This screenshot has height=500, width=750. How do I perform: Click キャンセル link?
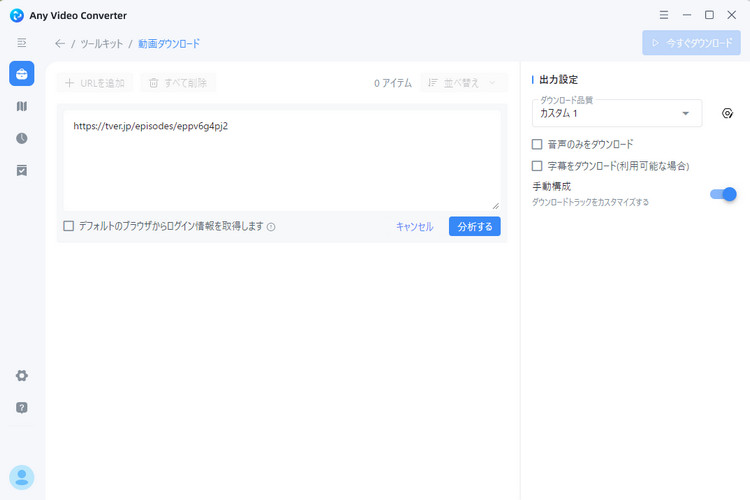click(415, 226)
